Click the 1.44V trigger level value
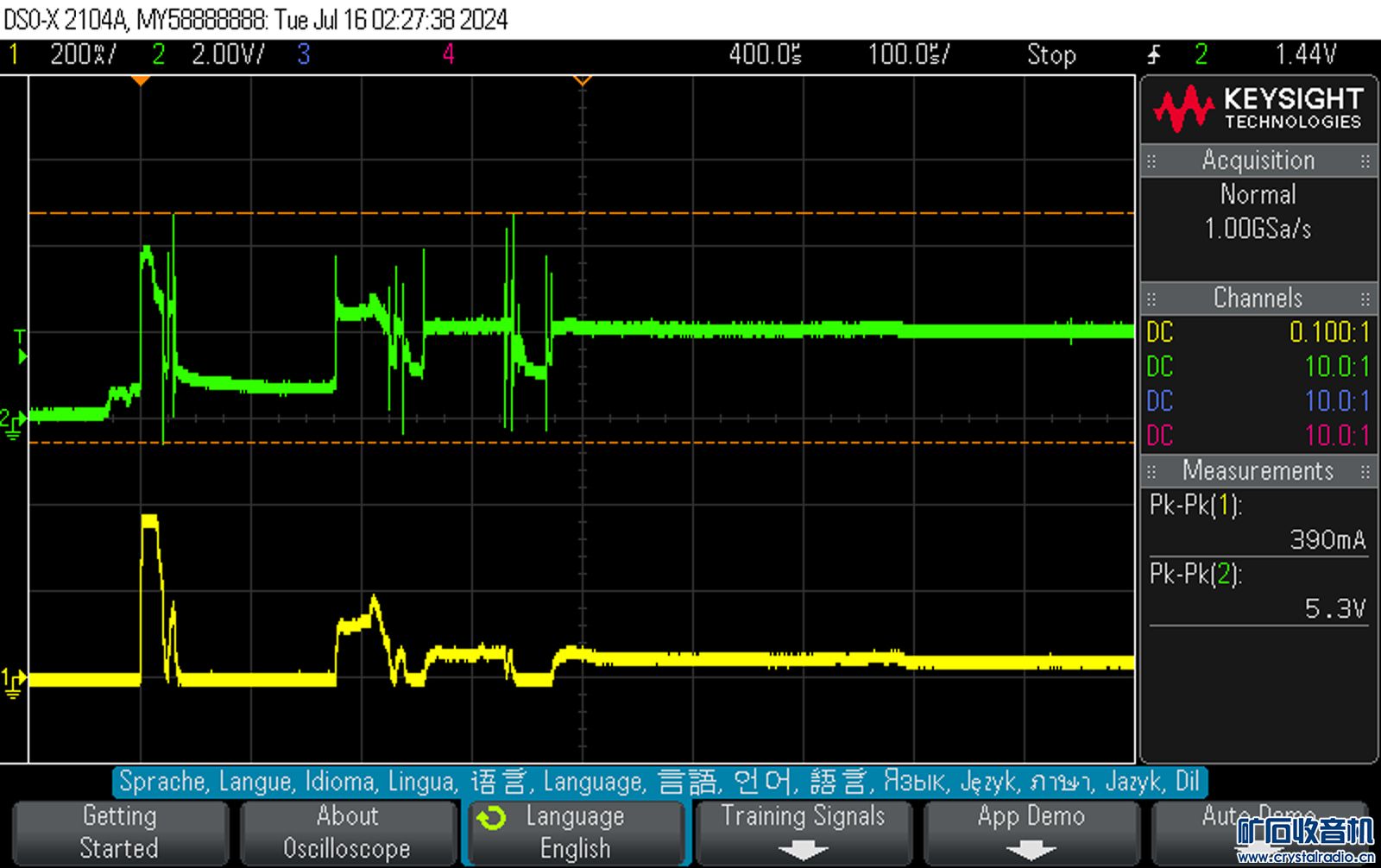 point(1305,55)
